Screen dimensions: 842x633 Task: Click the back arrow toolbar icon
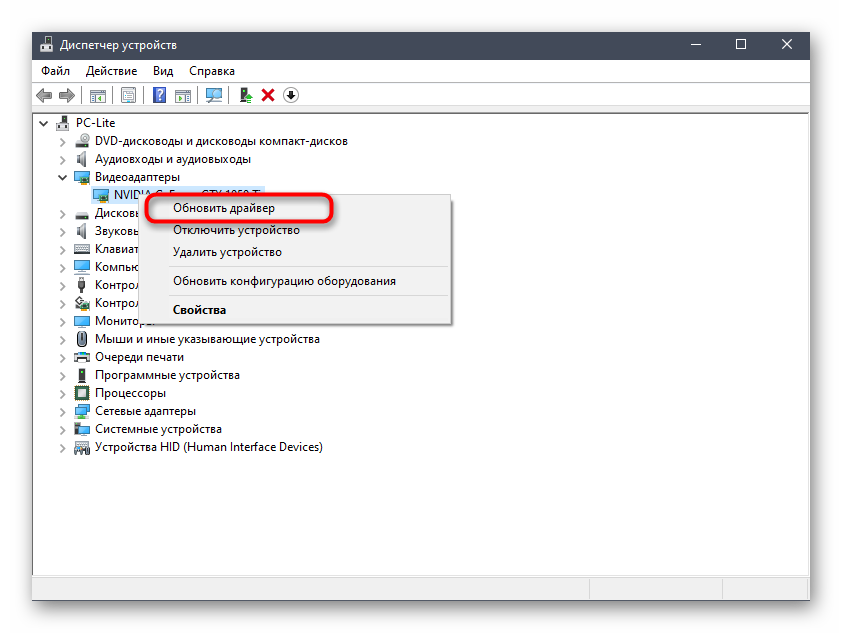[x=44, y=95]
